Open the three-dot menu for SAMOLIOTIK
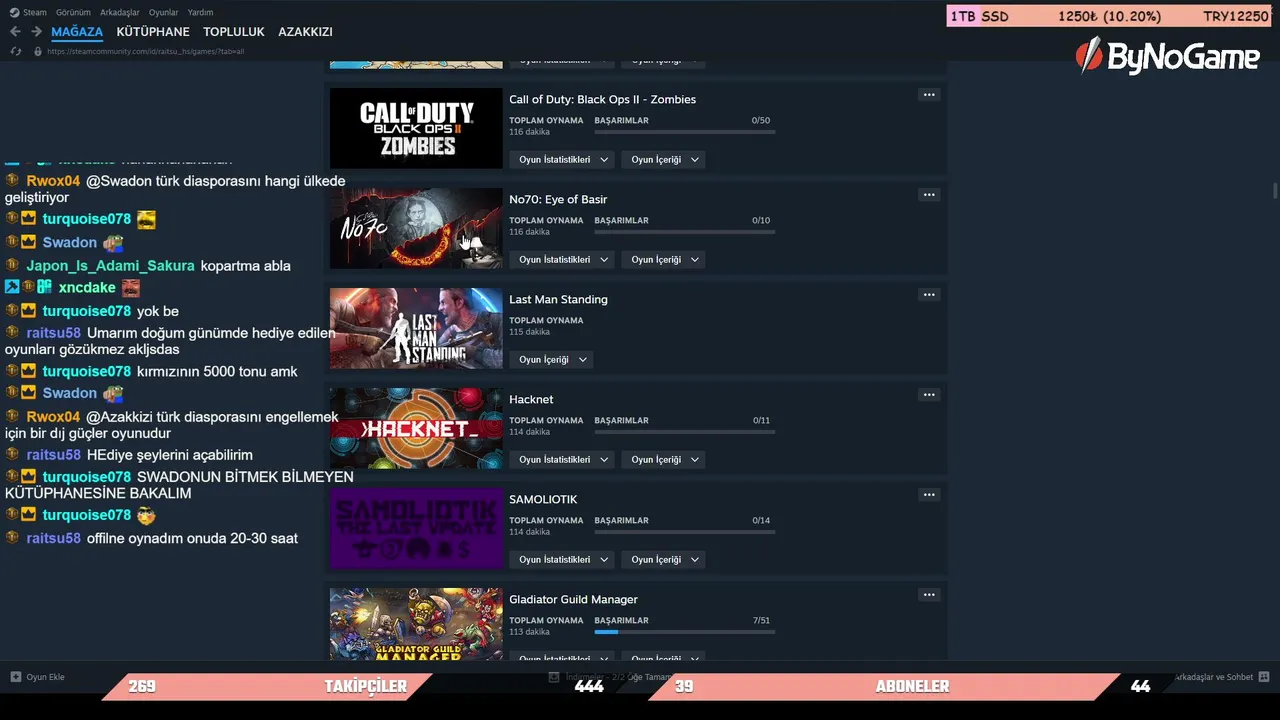The image size is (1280, 720). 929,495
